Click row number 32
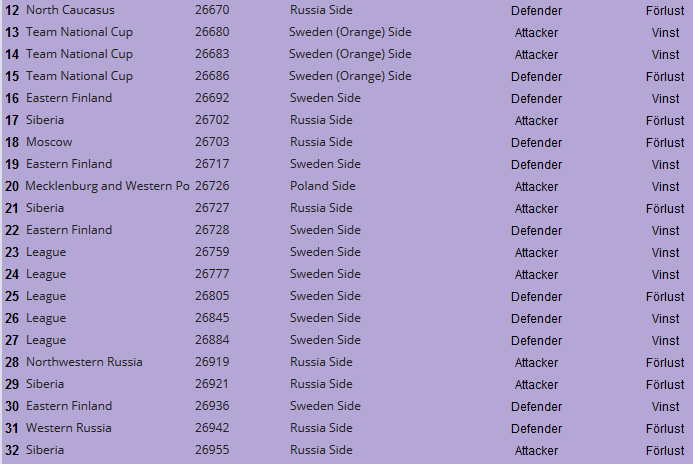The height and width of the screenshot is (464, 693). click(x=12, y=450)
